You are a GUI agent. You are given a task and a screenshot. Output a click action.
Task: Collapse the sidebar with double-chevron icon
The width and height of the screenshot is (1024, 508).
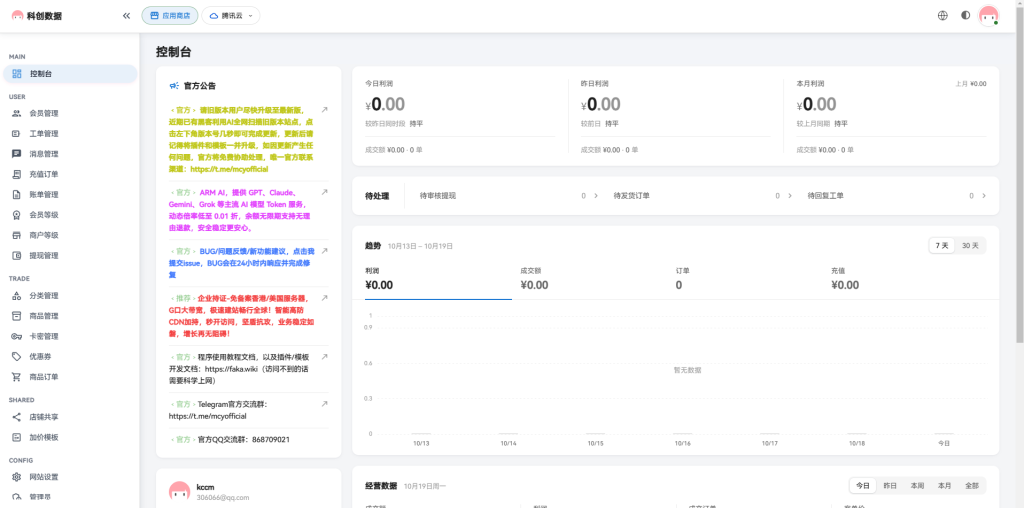pyautogui.click(x=126, y=16)
